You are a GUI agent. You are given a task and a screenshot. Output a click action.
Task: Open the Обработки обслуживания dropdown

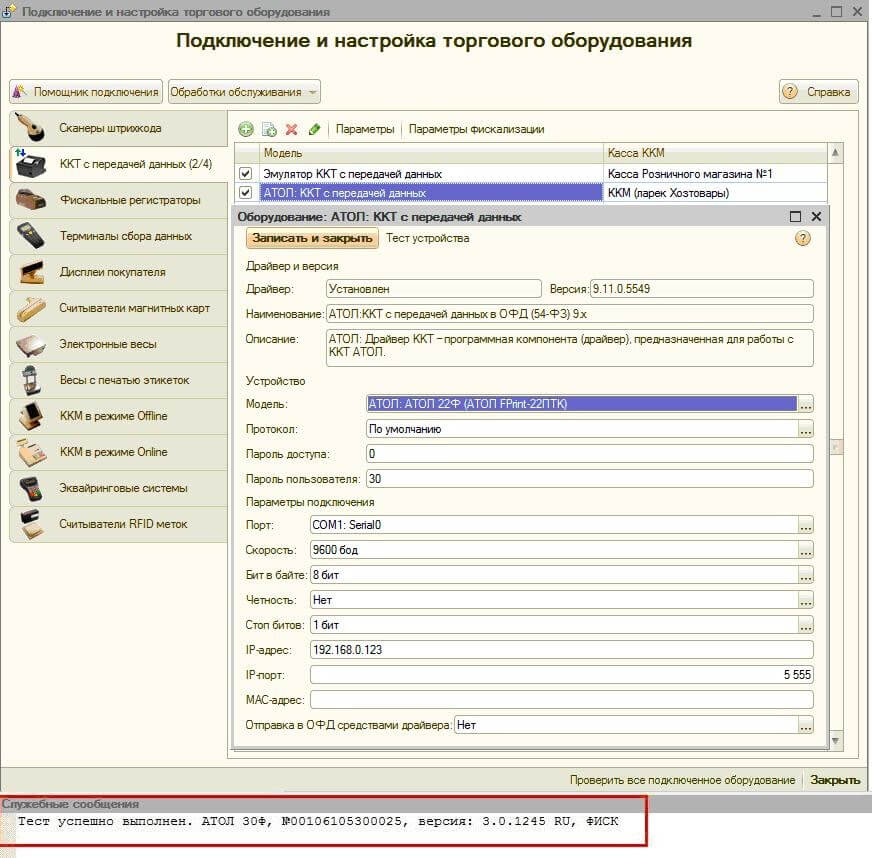[x=244, y=92]
